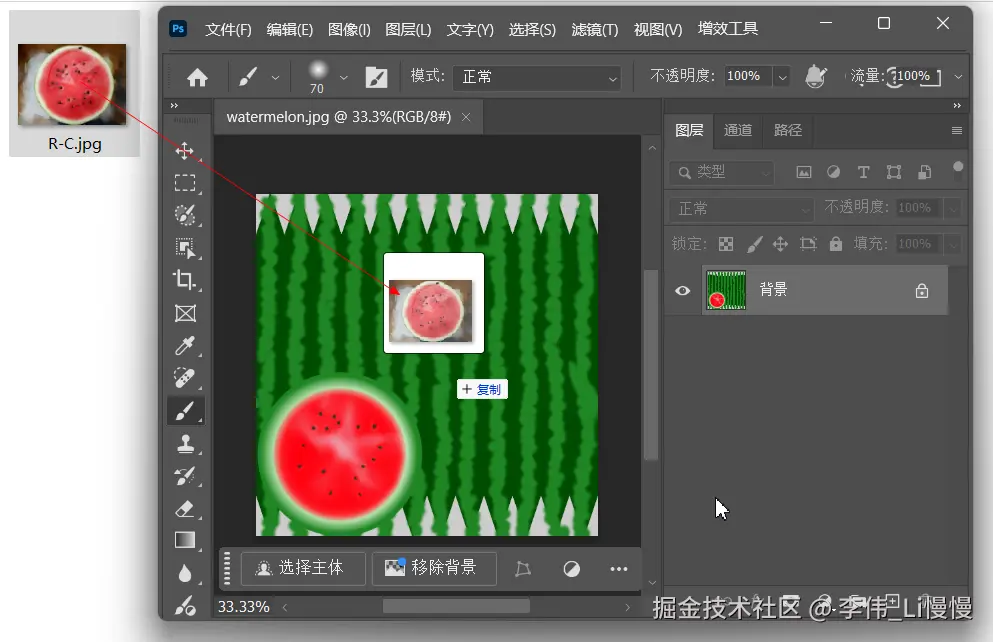Select the Eraser tool
Image resolution: width=993 pixels, height=642 pixels.
pos(185,508)
